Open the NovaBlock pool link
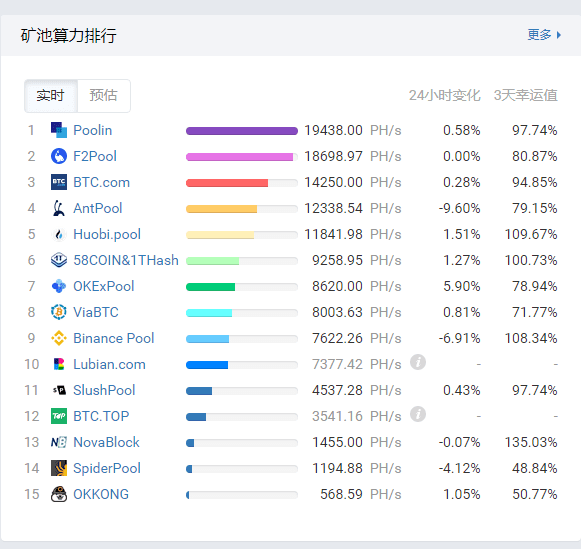581x549 pixels. [106, 442]
